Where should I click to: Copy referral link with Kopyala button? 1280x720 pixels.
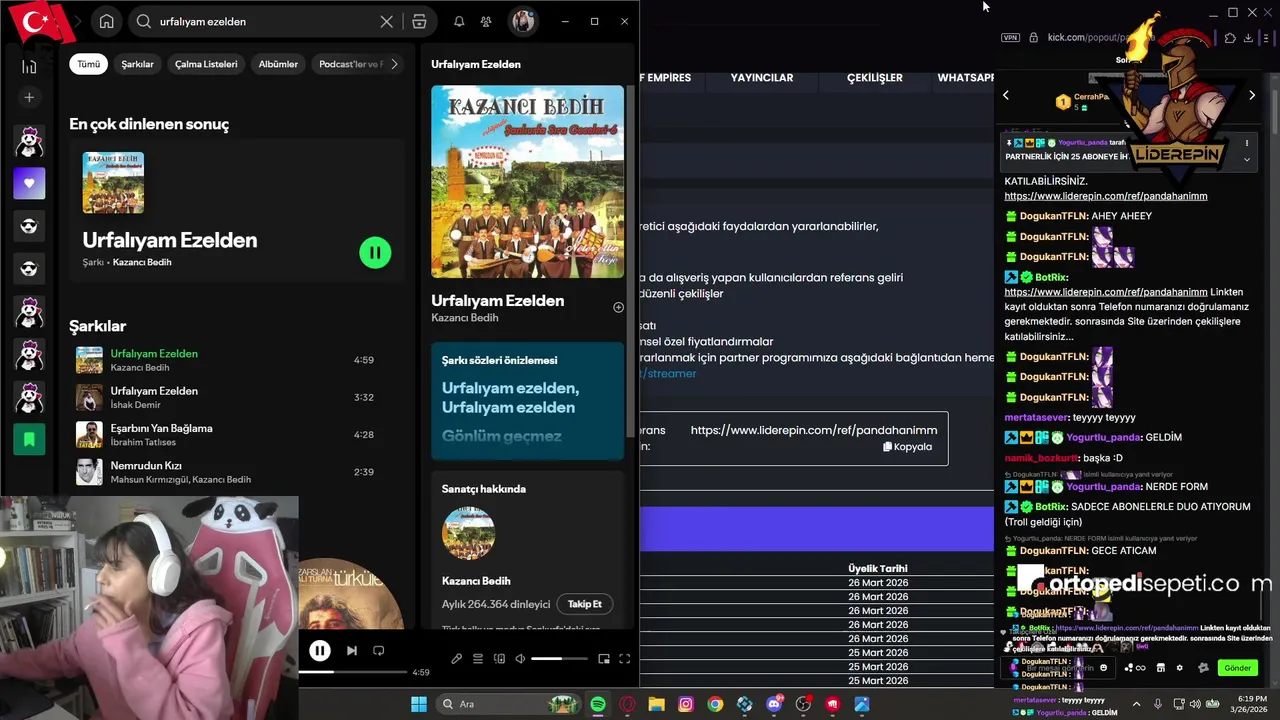pyautogui.click(x=908, y=447)
